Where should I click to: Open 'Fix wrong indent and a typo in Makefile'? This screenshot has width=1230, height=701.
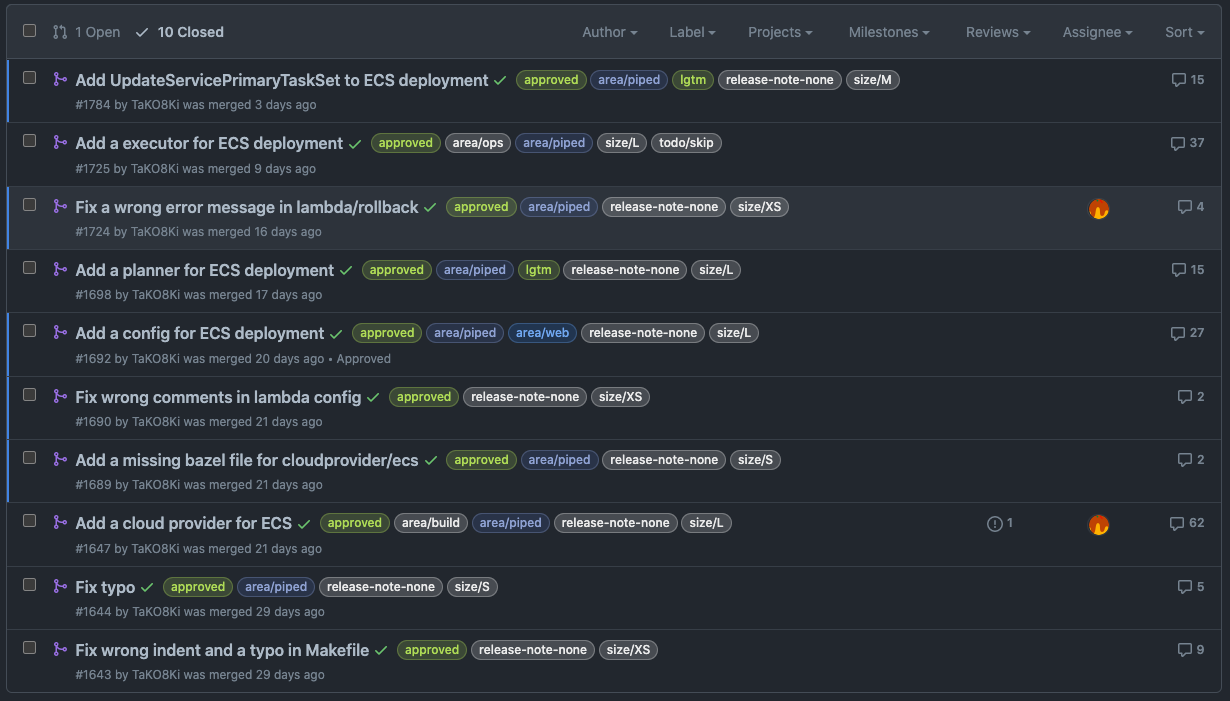pyautogui.click(x=222, y=650)
